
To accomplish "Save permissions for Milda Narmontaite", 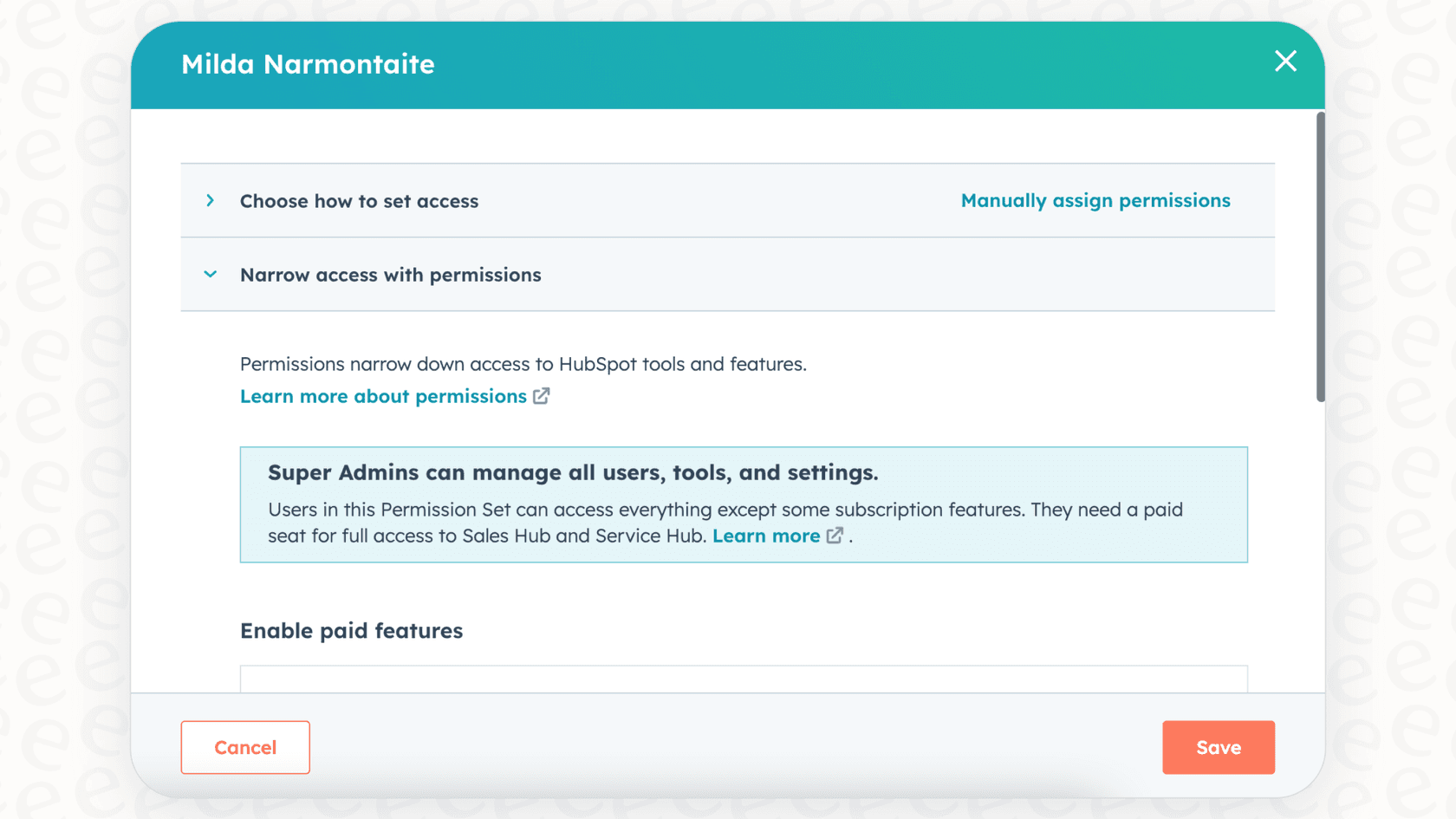I will (1218, 747).
